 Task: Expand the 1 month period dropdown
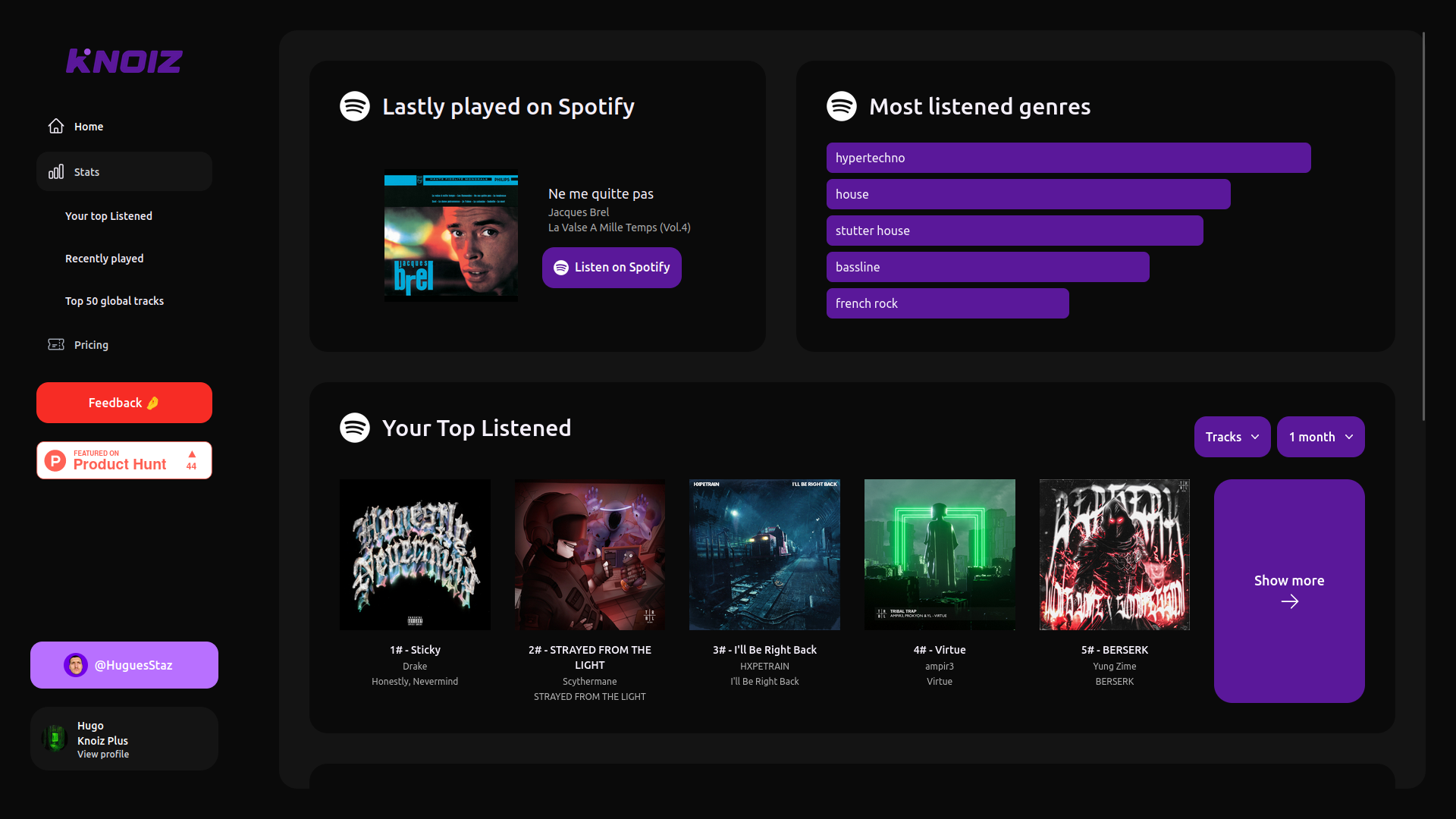click(1320, 437)
